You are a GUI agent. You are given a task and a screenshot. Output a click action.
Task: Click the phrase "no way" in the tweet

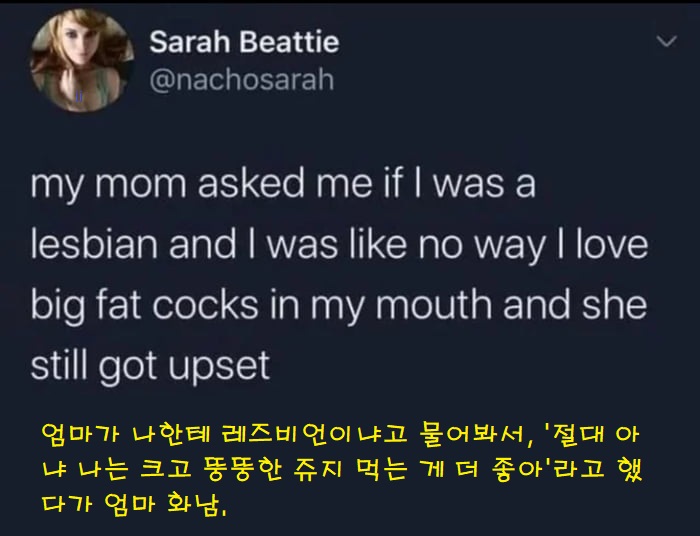coord(478,245)
